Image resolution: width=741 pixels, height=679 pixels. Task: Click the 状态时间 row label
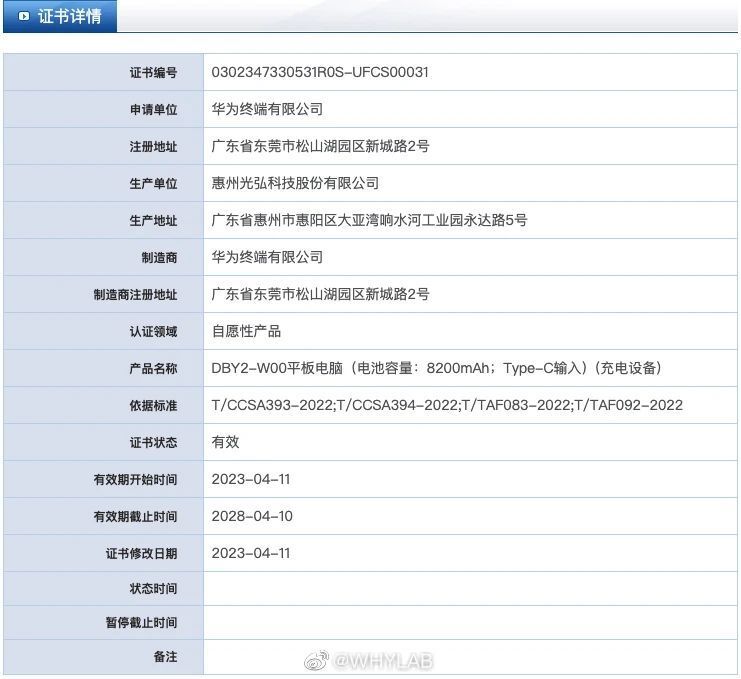point(154,589)
